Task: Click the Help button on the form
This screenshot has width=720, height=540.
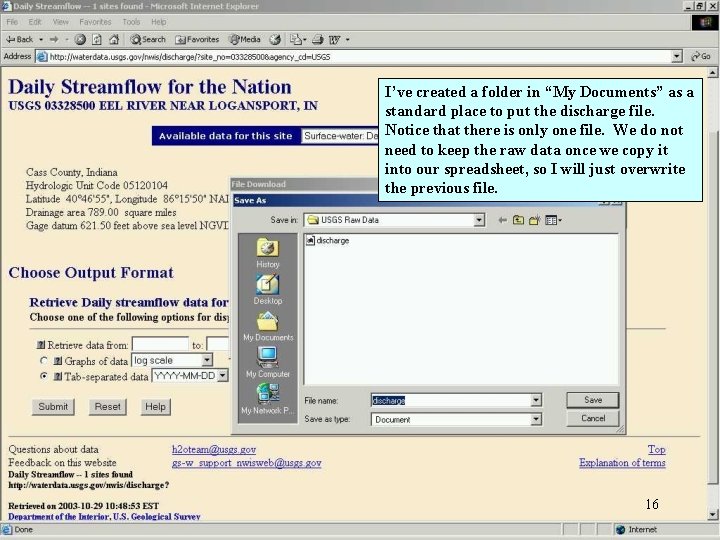Action: point(156,407)
